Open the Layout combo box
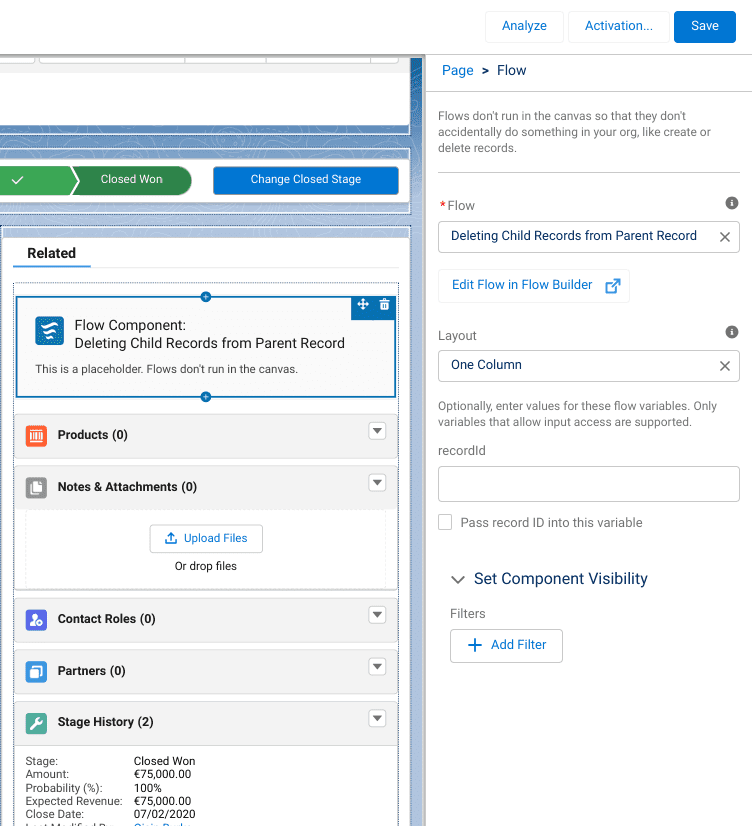The width and height of the screenshot is (752, 826). tap(588, 366)
